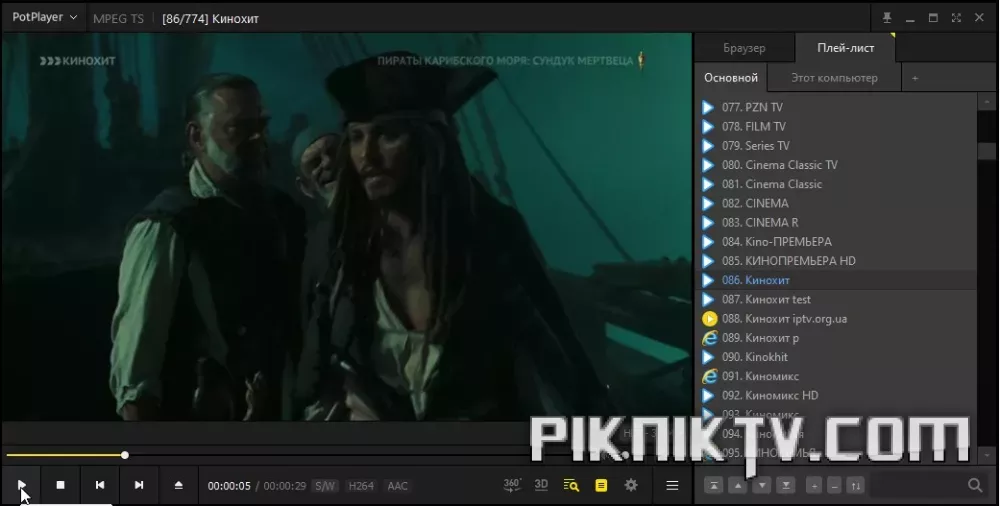
Task: Select 088. Кинохит iptv.org.ua channel
Action: (x=835, y=318)
